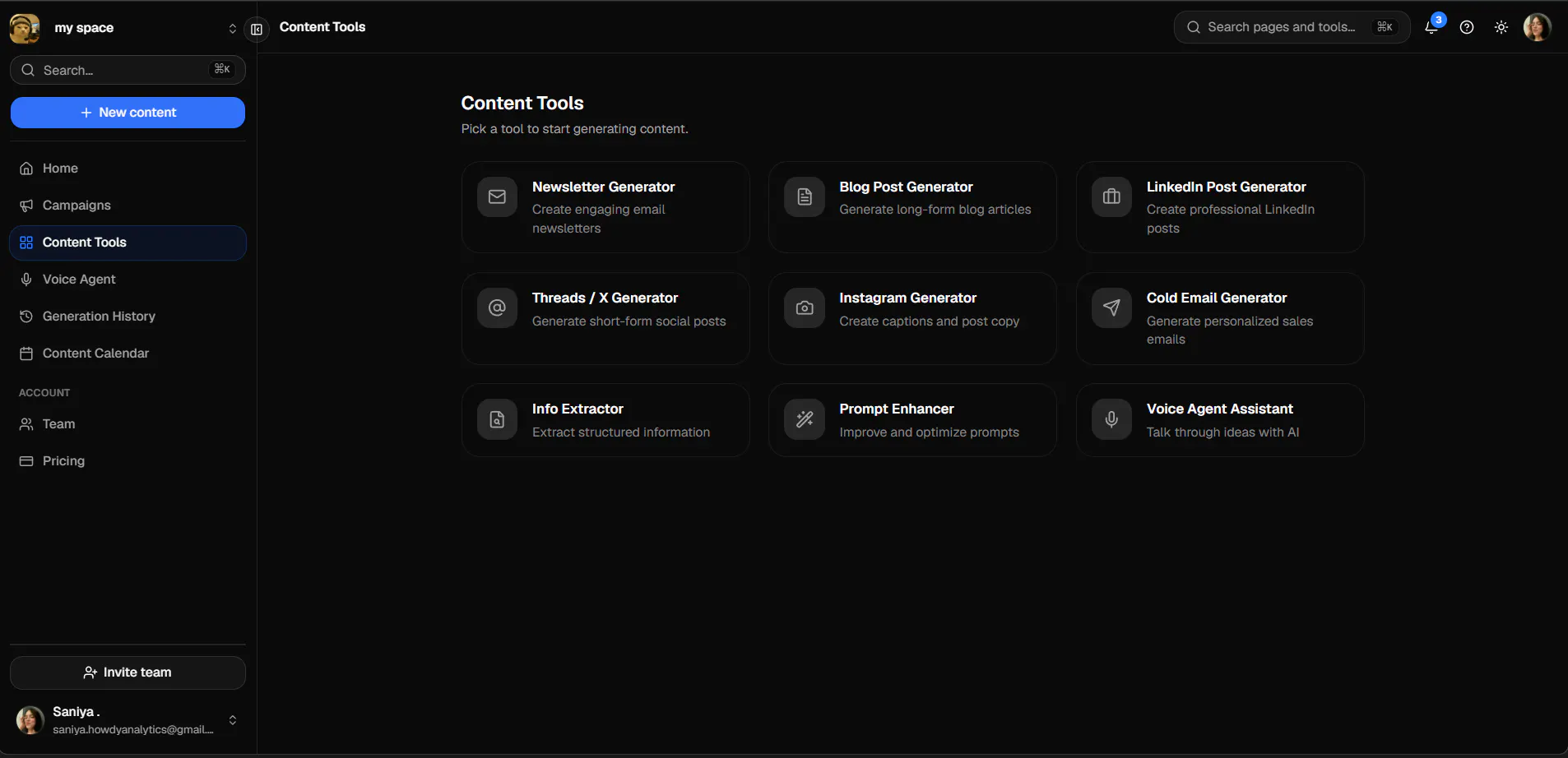This screenshot has width=1568, height=758.
Task: Open the help question mark icon
Action: (1467, 27)
